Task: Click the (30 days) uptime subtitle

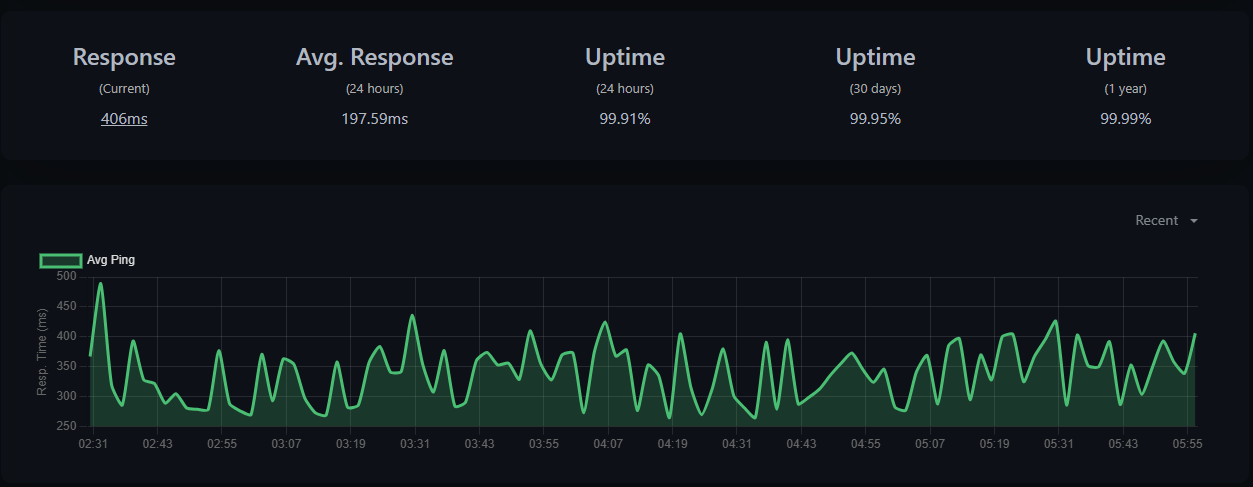Action: pos(875,88)
